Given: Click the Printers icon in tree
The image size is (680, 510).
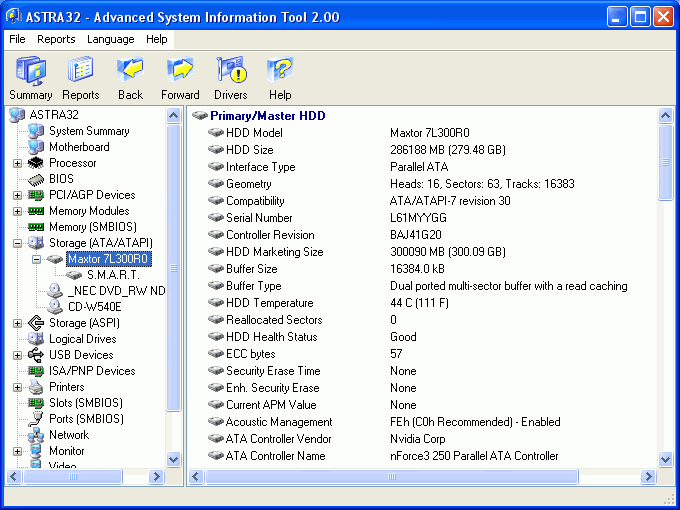Looking at the screenshot, I should (36, 387).
